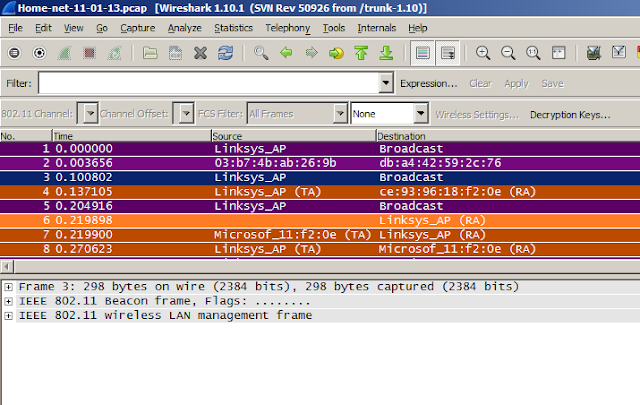Screen dimensions: 640x405
Task: Go forward in packet history
Action: (x=311, y=53)
